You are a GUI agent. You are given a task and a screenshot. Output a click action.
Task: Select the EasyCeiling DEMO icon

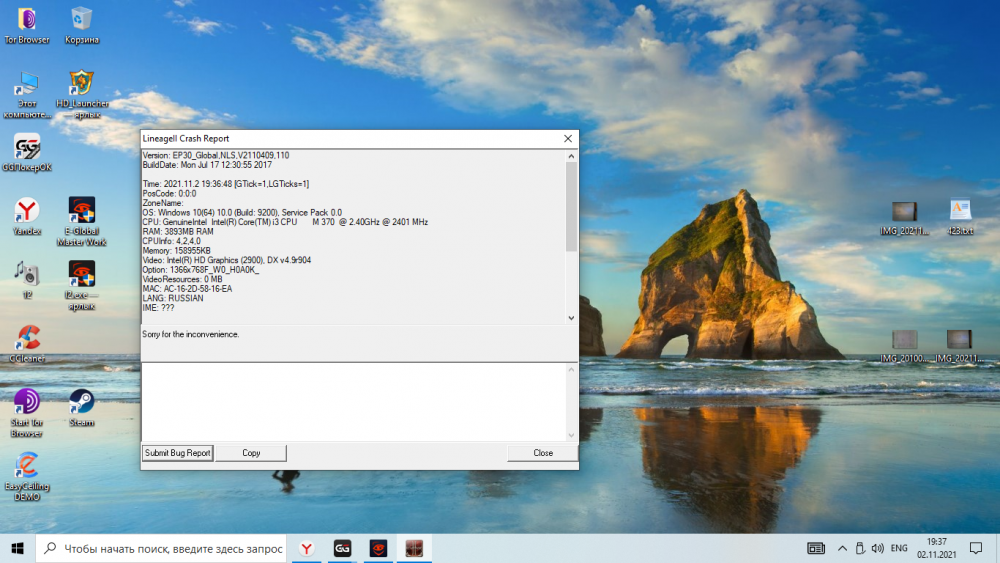(x=26, y=466)
